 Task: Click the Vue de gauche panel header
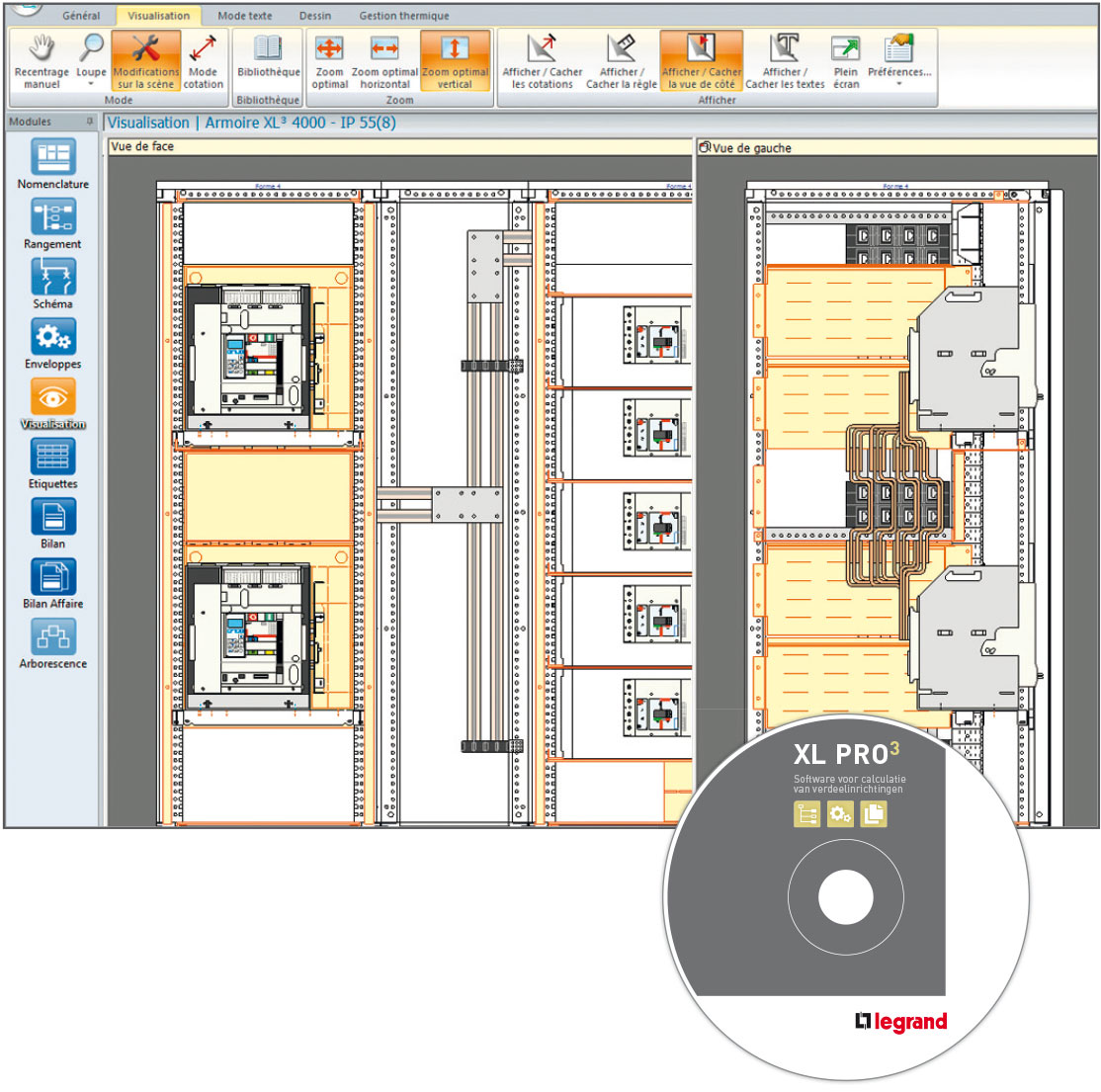point(751,148)
